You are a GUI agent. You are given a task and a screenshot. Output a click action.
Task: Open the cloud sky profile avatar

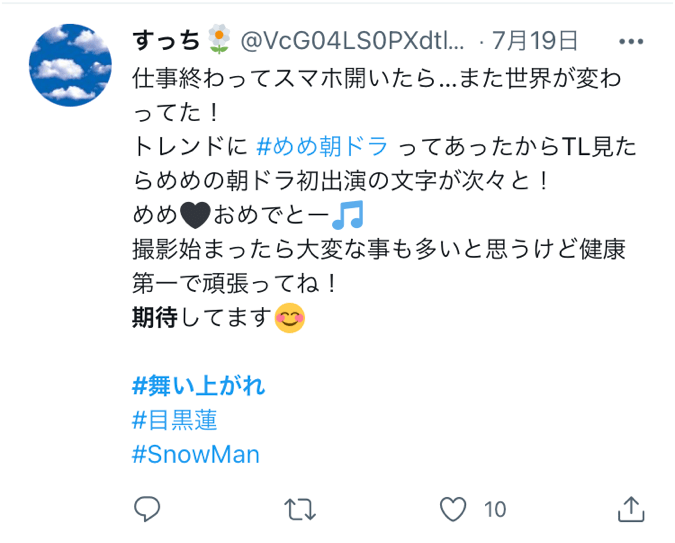click(70, 65)
